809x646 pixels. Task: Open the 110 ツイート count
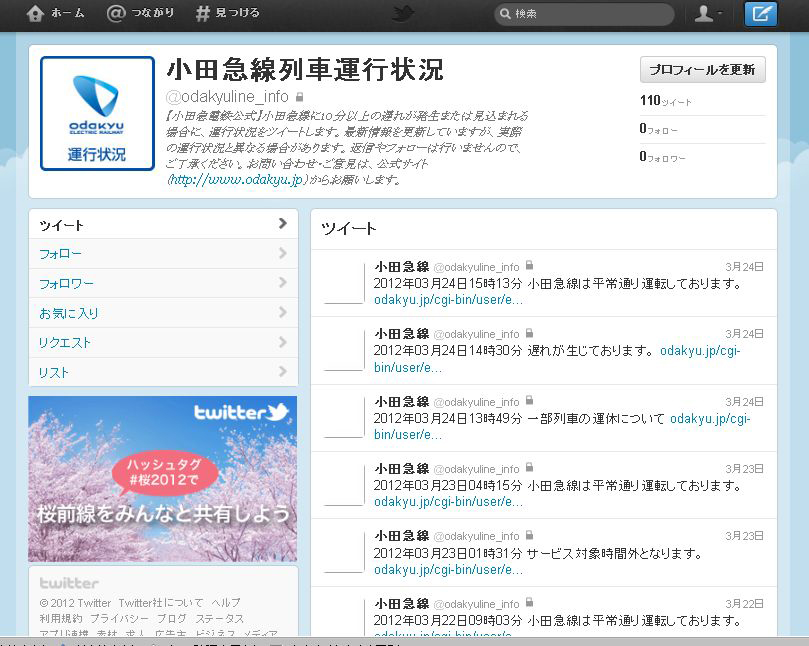(665, 101)
